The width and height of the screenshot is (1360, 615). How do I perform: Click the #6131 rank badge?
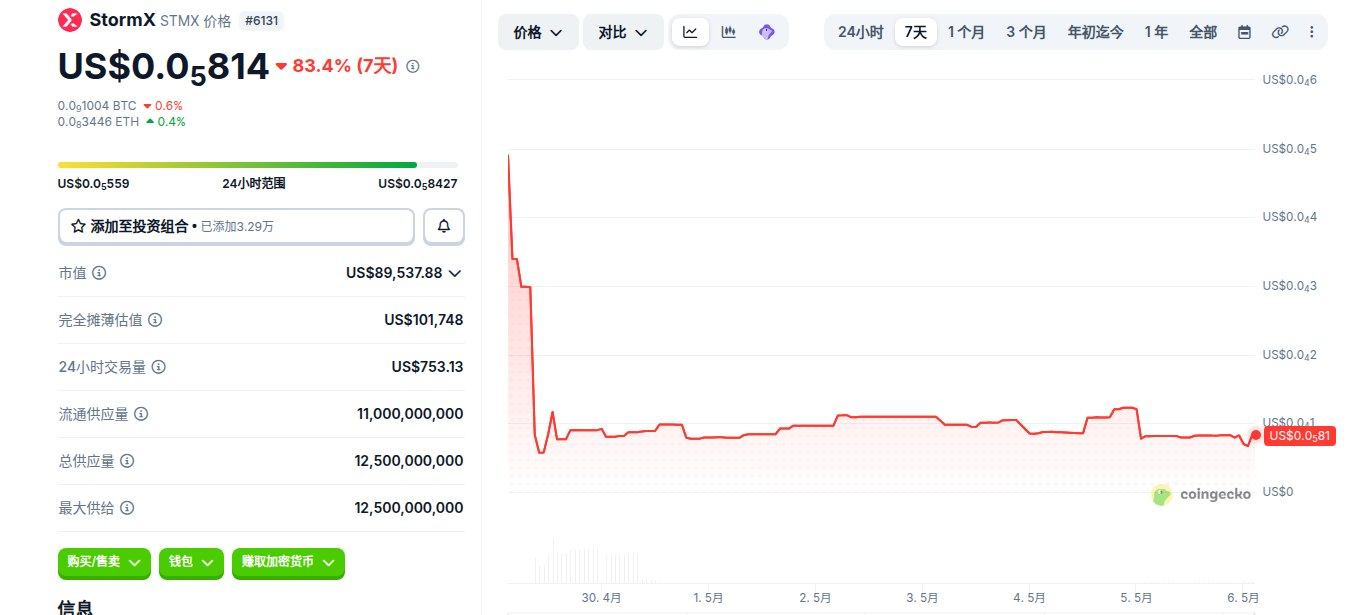[x=263, y=19]
